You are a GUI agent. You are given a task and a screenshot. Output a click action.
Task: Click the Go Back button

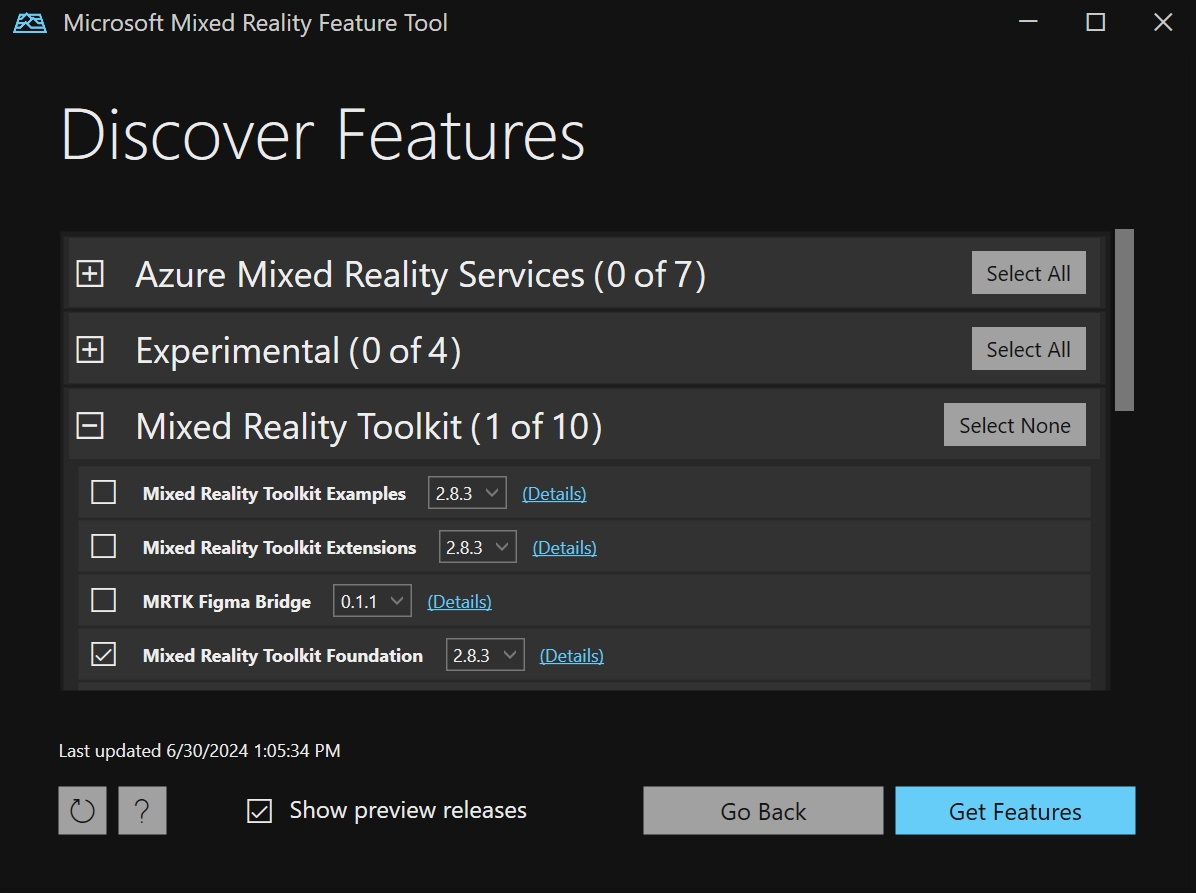coord(762,810)
